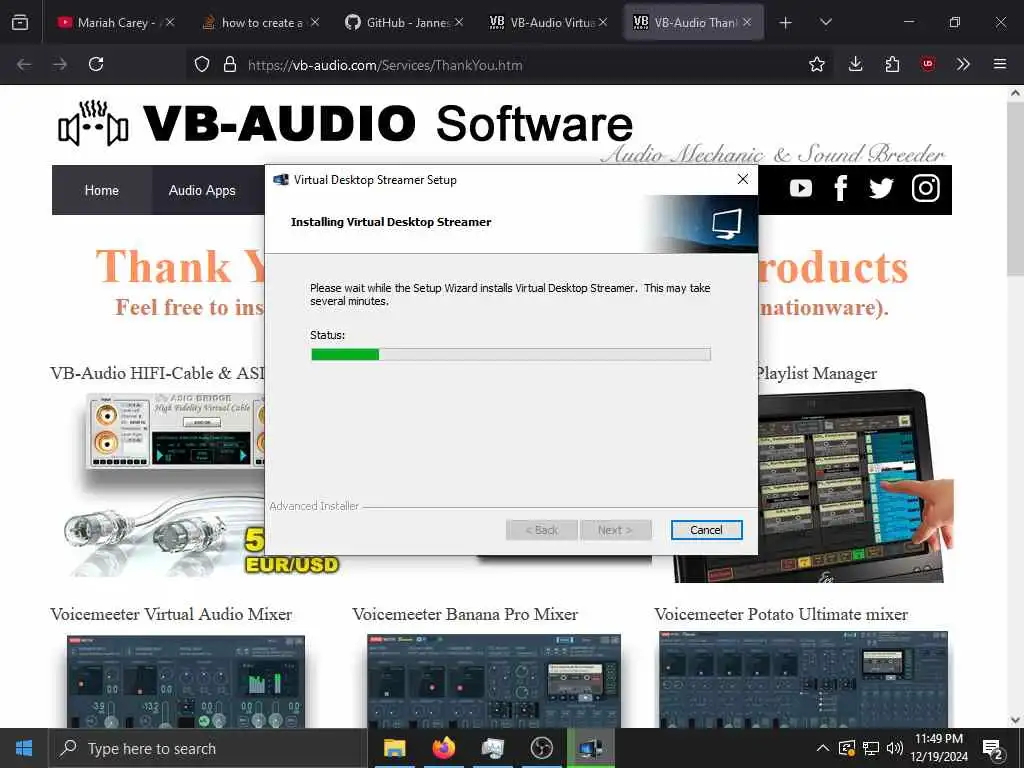
Task: Click the Voicemeeter Banana Pro Mixer heading
Action: pos(465,615)
